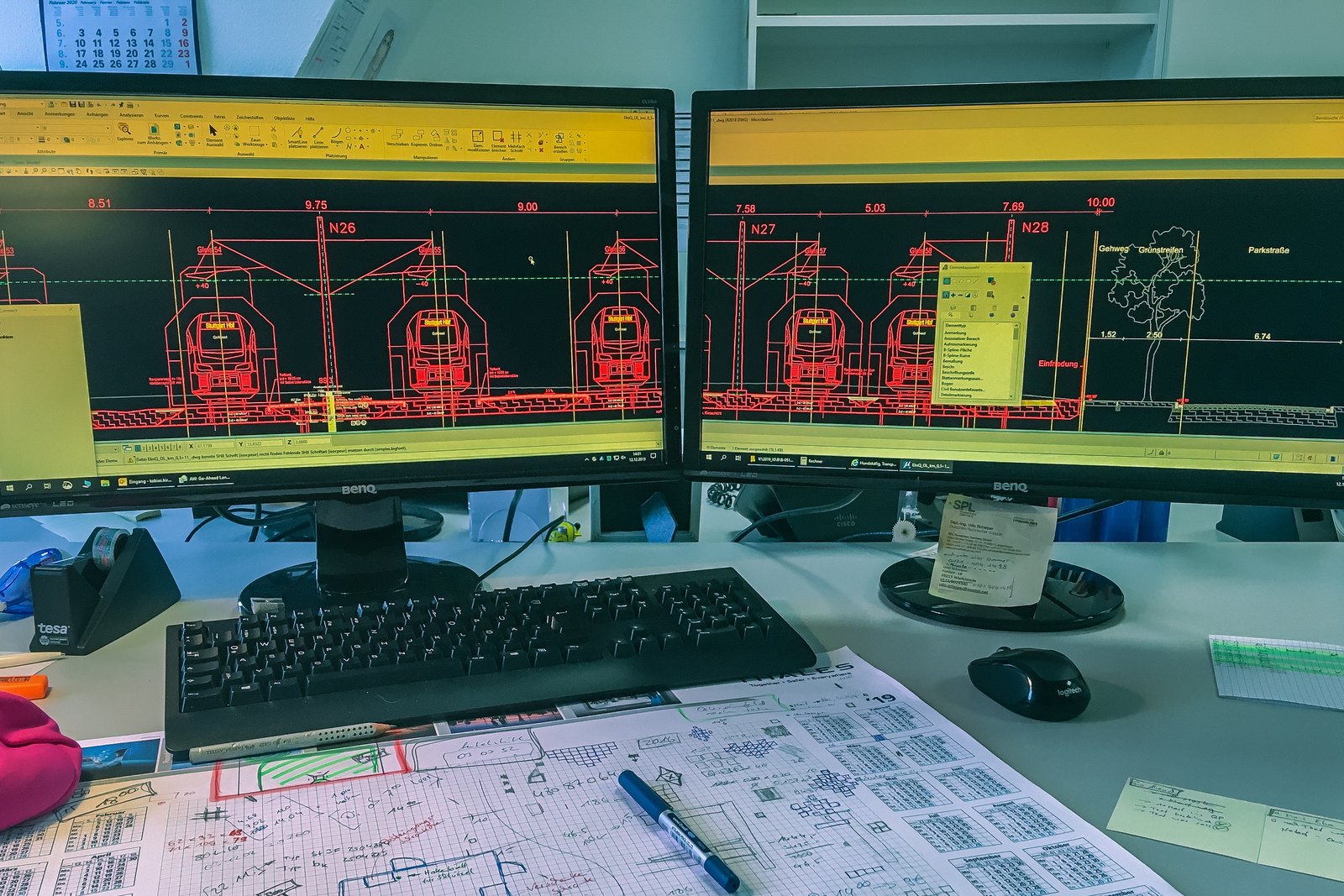
Task: Open the Ansicht ribbon tab
Action: [x=25, y=113]
